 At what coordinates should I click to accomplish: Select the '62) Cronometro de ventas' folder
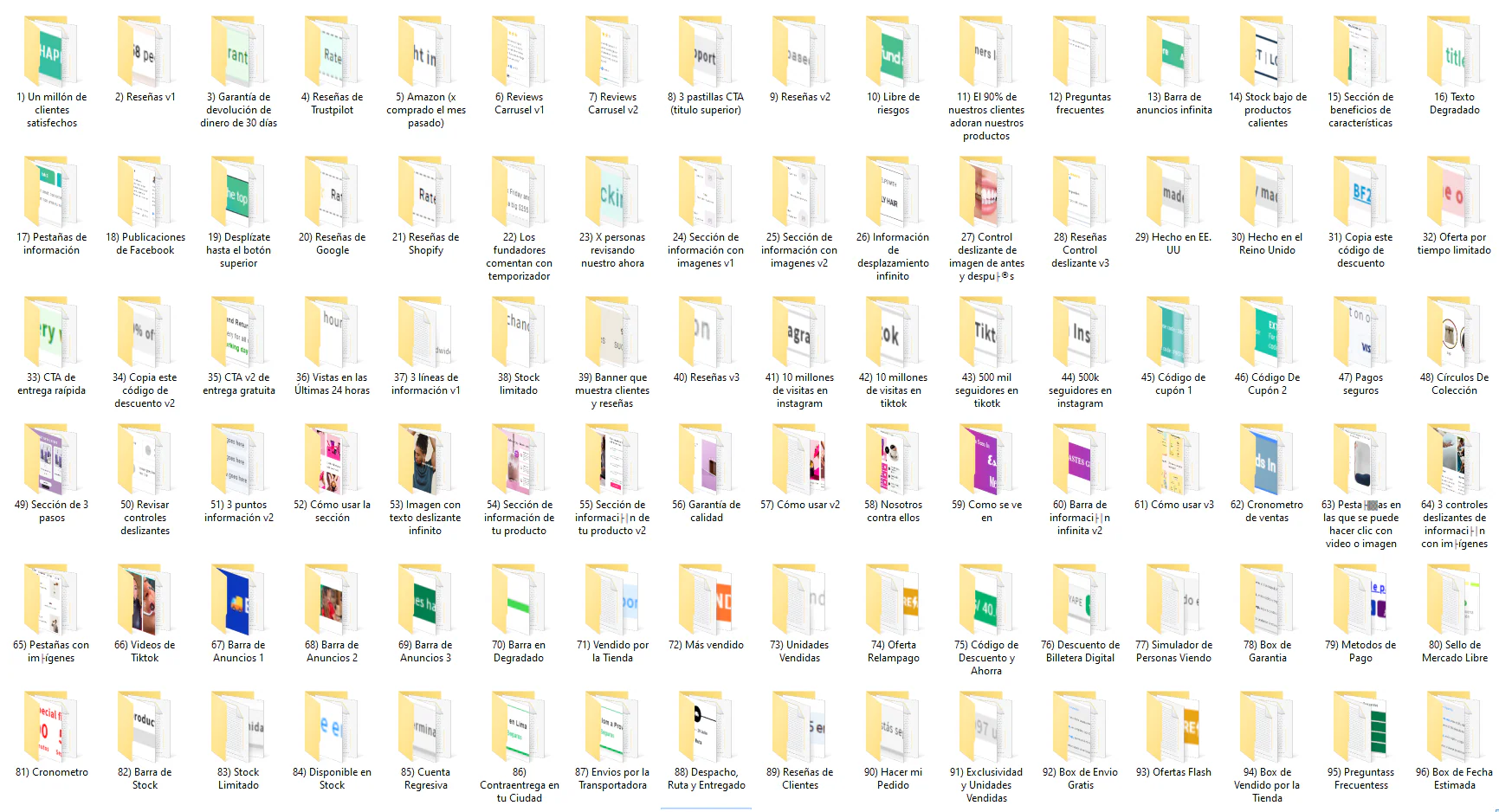tap(1267, 461)
